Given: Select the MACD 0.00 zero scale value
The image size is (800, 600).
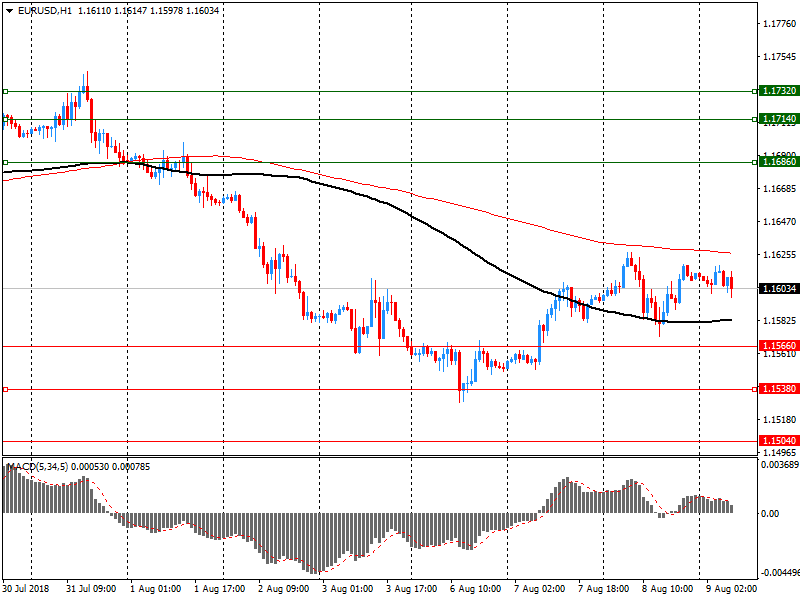Looking at the screenshot, I should 770,514.
